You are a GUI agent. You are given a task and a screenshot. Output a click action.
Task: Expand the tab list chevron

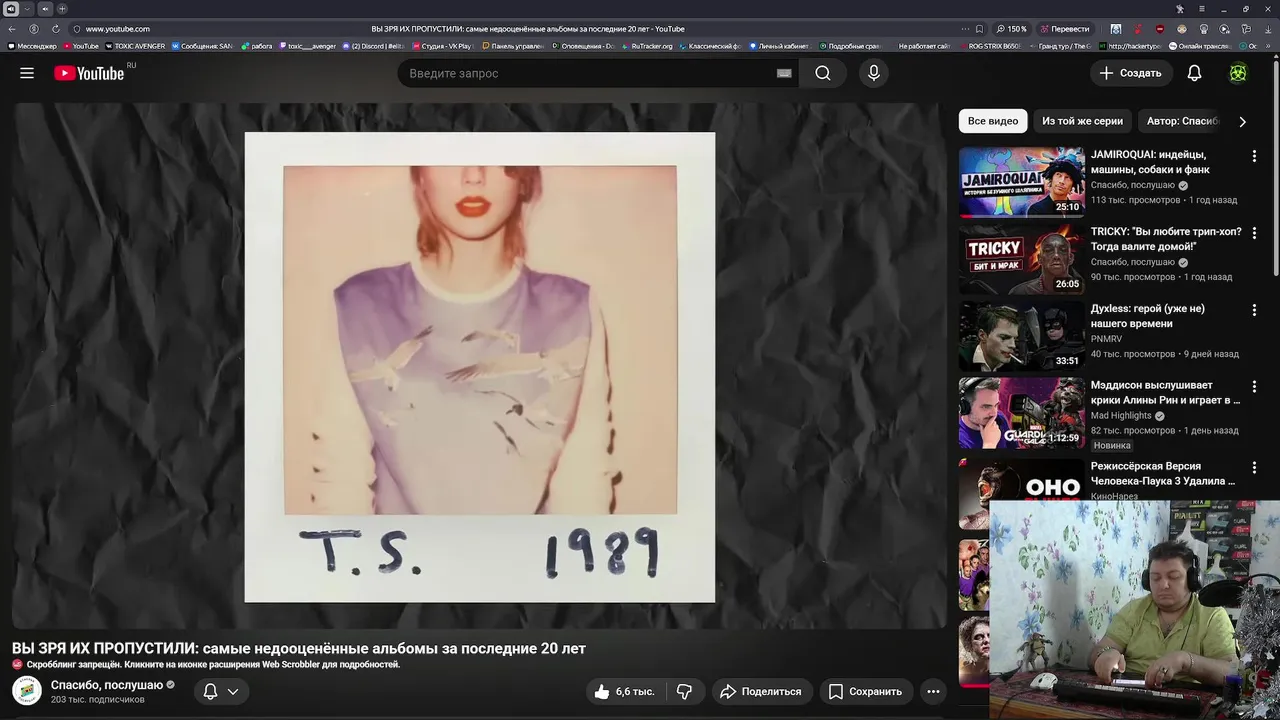(x=27, y=9)
